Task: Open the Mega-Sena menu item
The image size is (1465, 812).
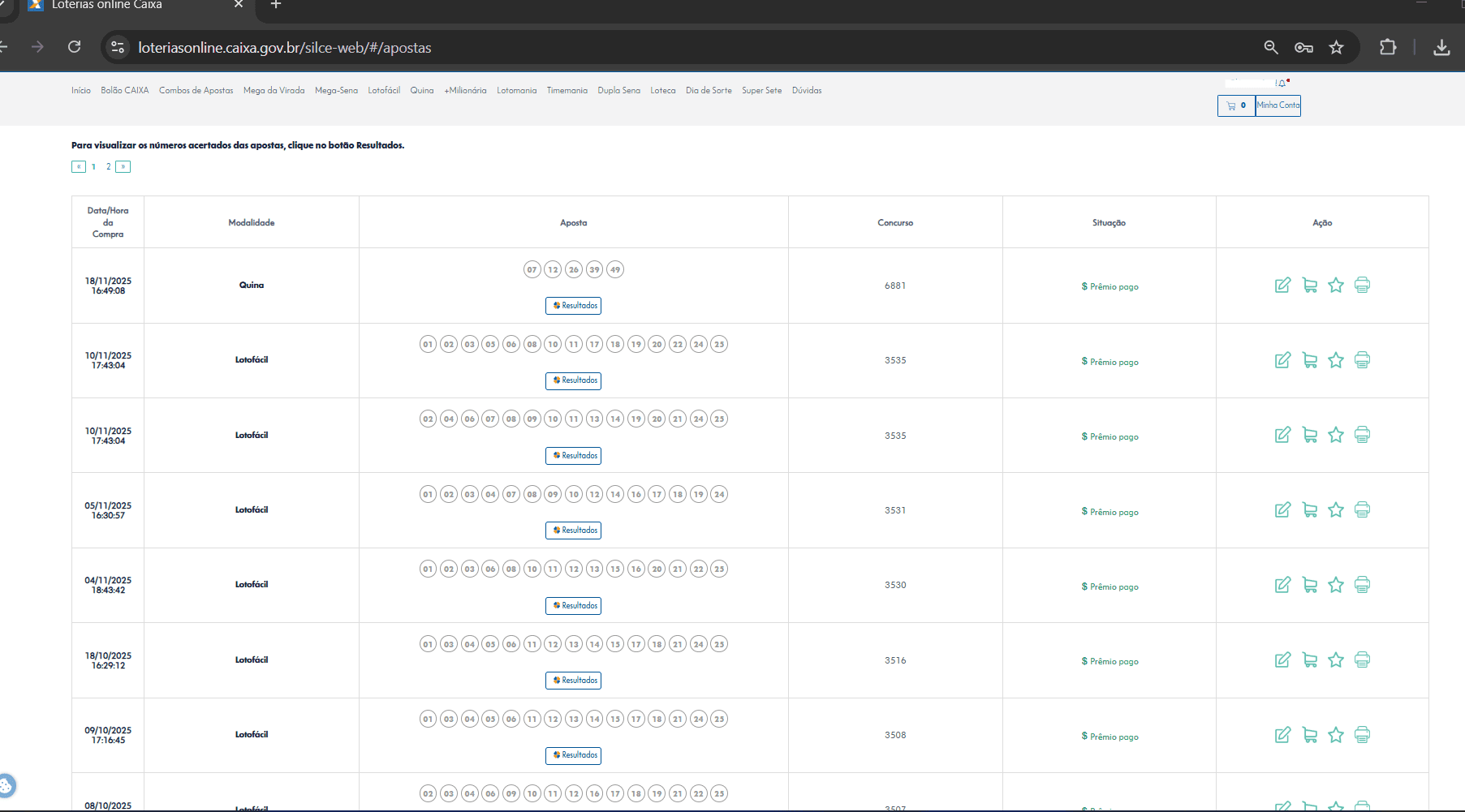Action: [336, 91]
